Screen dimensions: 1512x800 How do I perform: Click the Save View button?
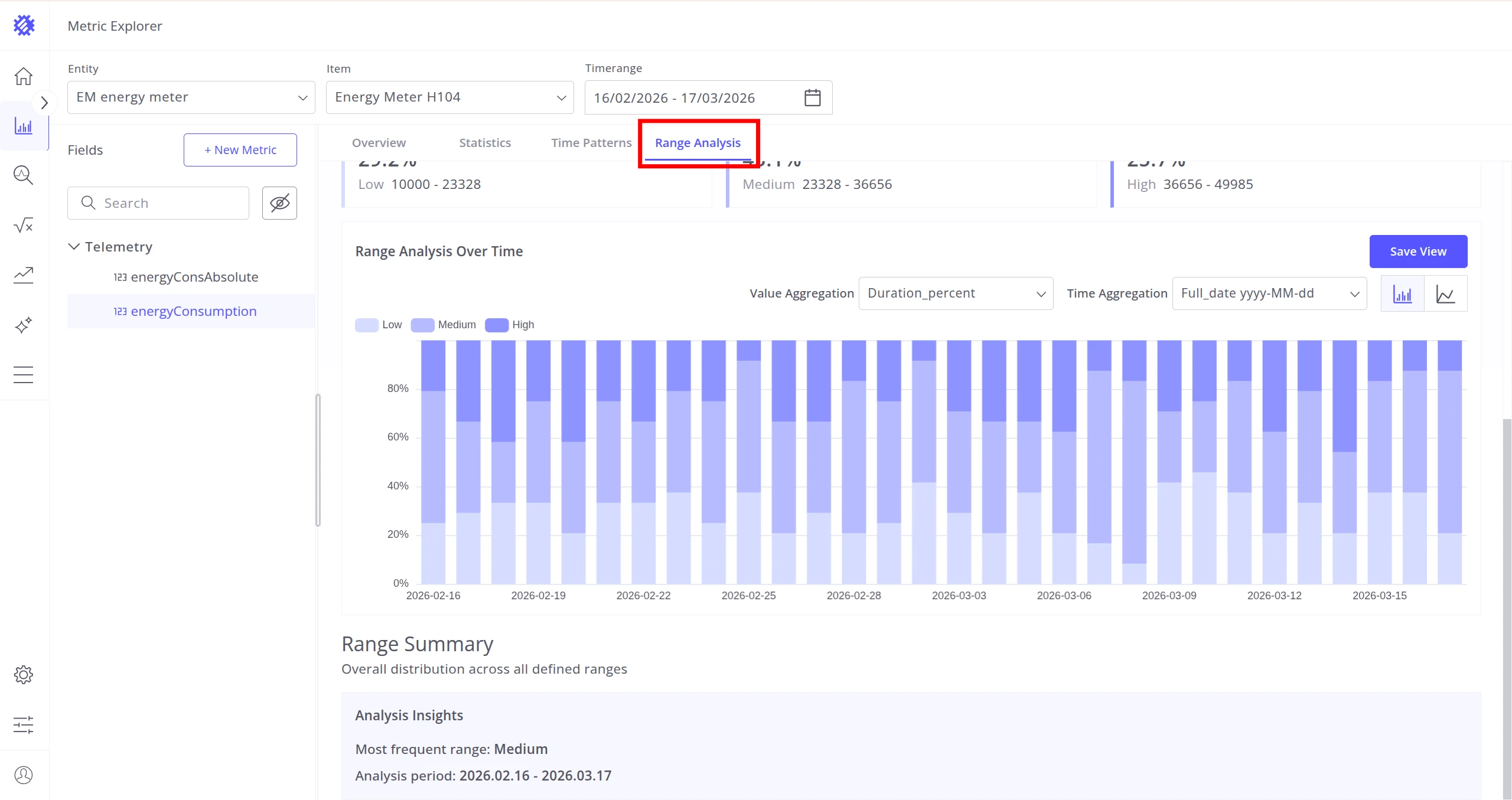click(x=1419, y=252)
